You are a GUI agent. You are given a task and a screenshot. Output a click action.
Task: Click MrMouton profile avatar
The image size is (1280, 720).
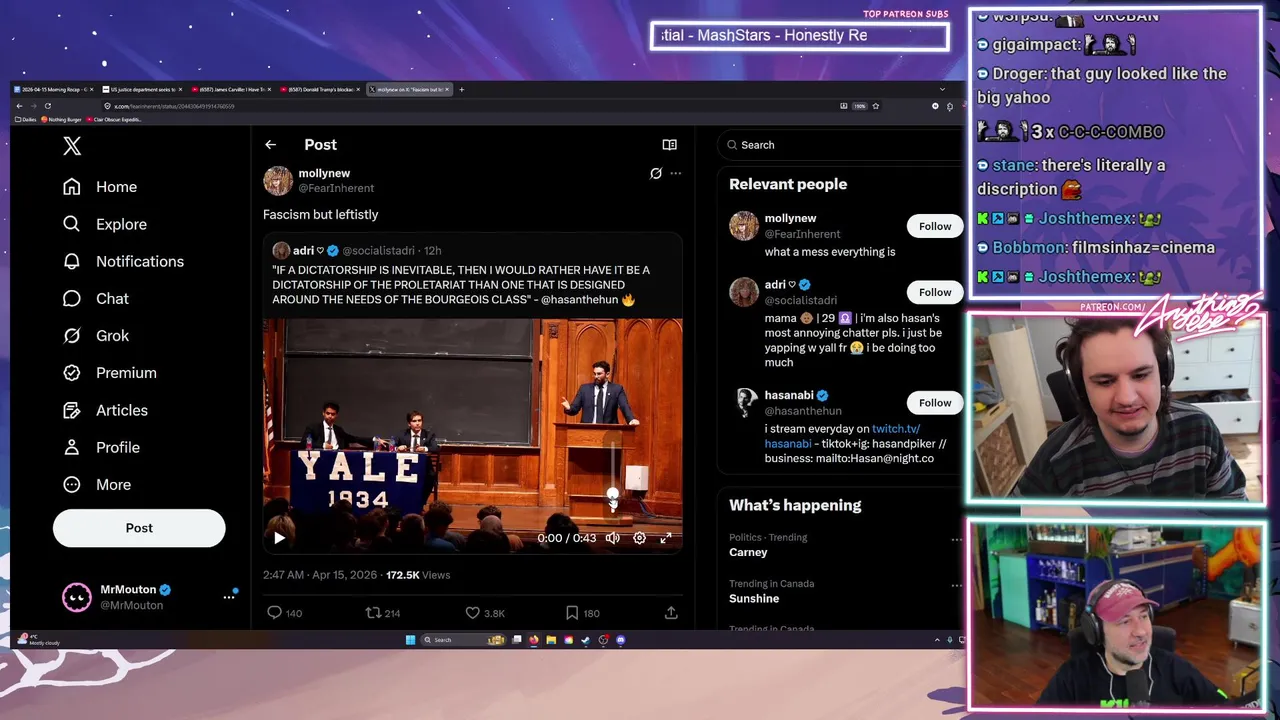[x=76, y=597]
